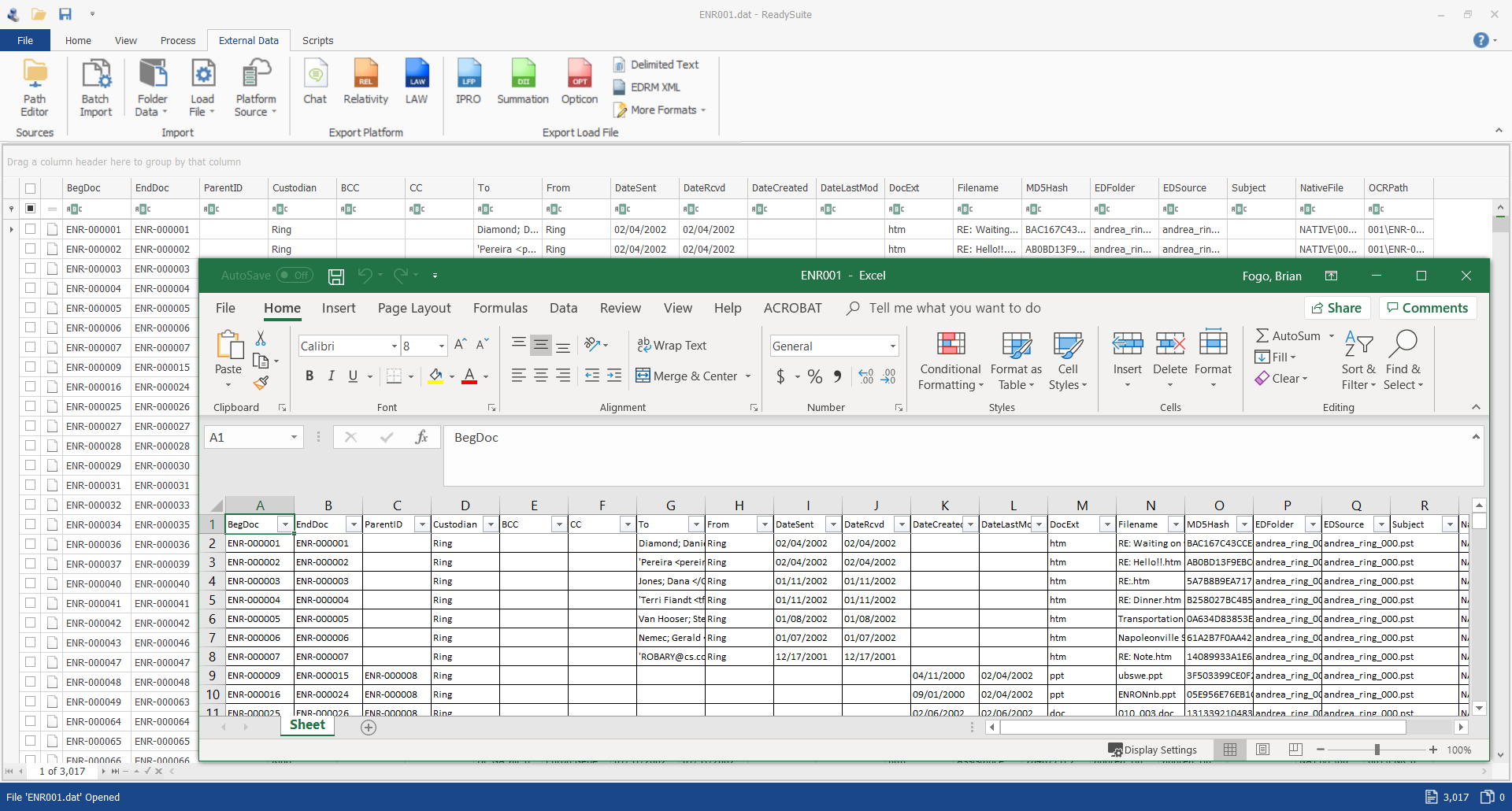
Task: Apply Percent Style in Excel
Action: point(815,376)
